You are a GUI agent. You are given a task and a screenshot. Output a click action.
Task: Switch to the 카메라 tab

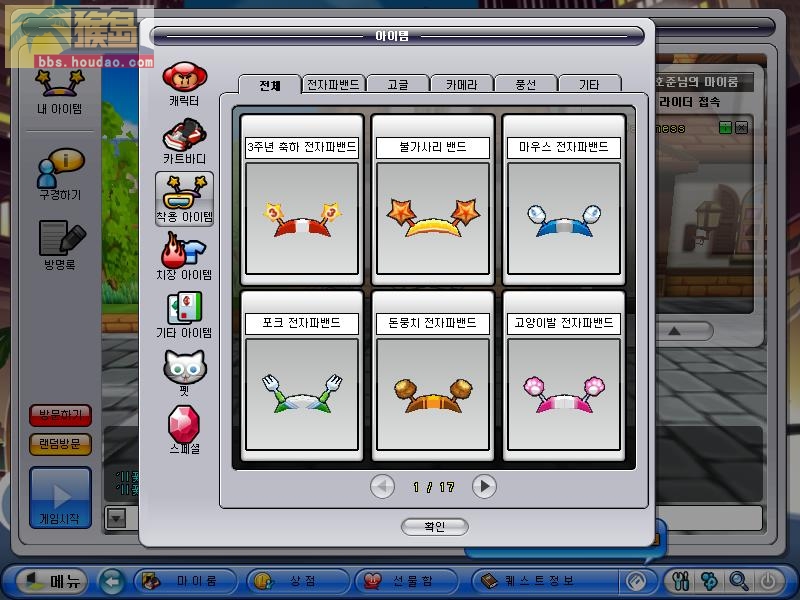click(462, 84)
